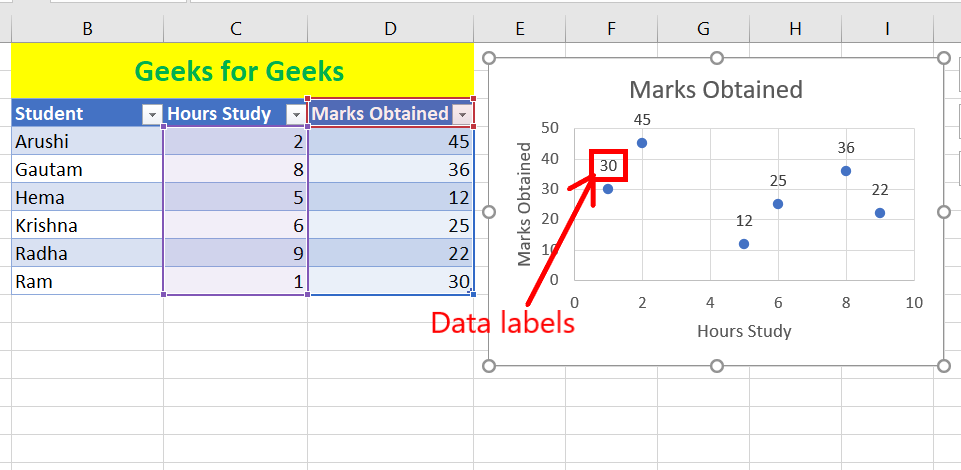Click the vertical axis value 50
961x470 pixels.
550,128
